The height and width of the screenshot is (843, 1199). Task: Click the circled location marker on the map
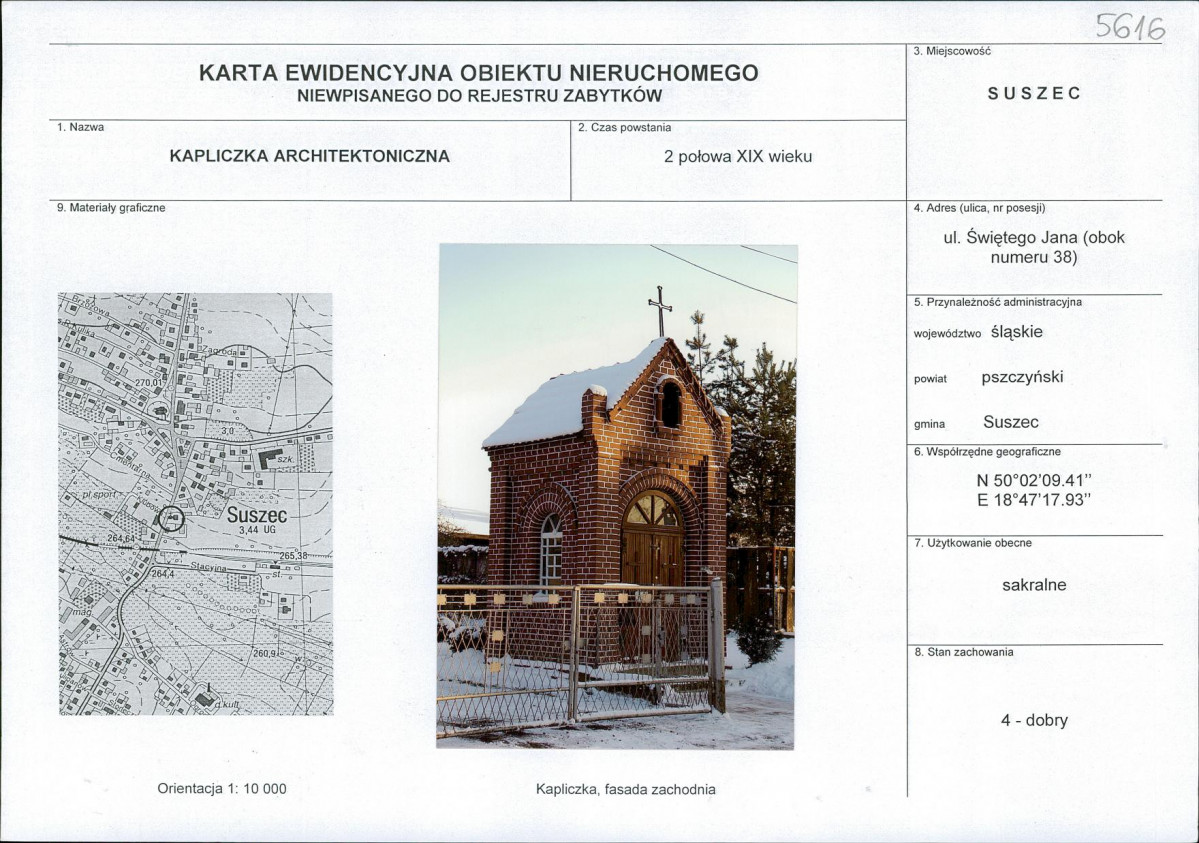(172, 520)
